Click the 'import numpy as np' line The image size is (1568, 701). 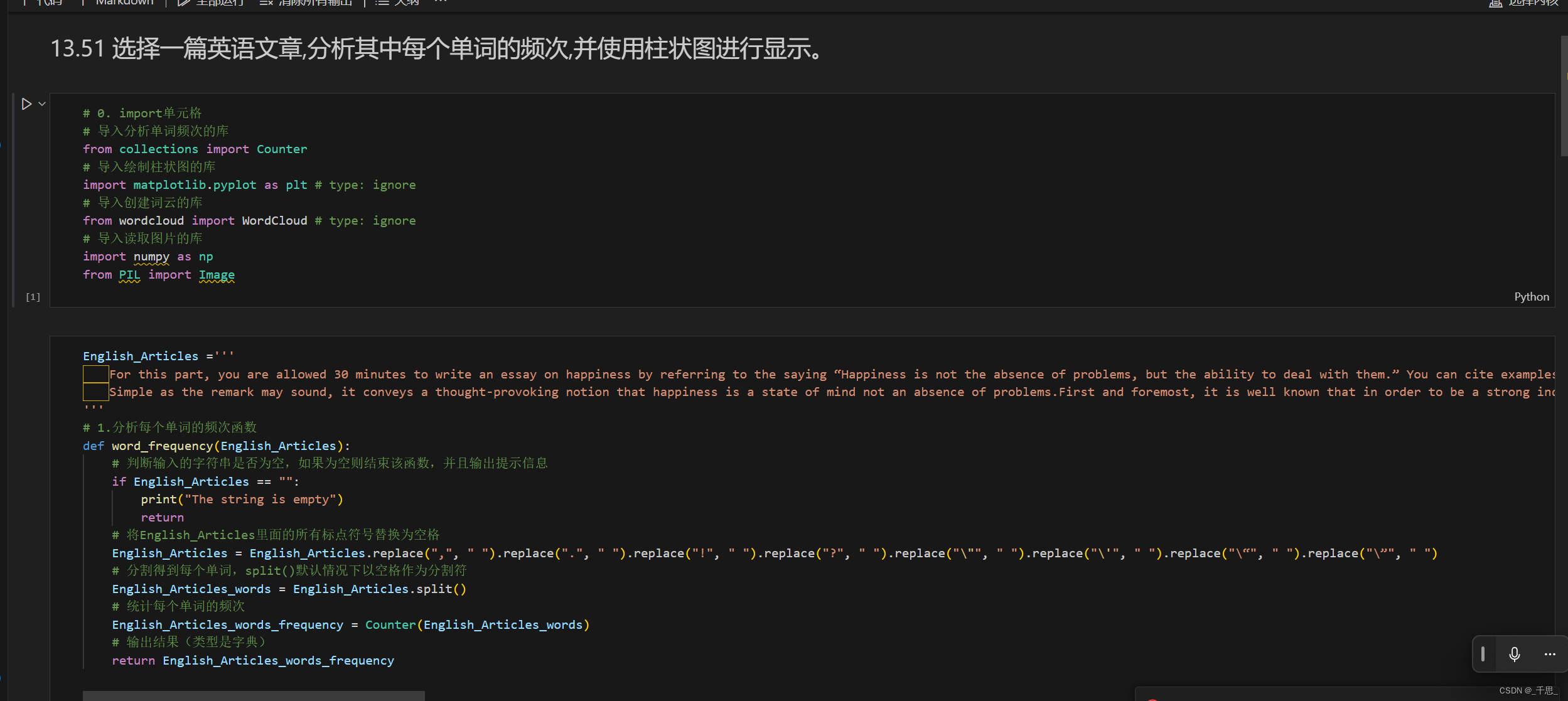[x=148, y=257]
